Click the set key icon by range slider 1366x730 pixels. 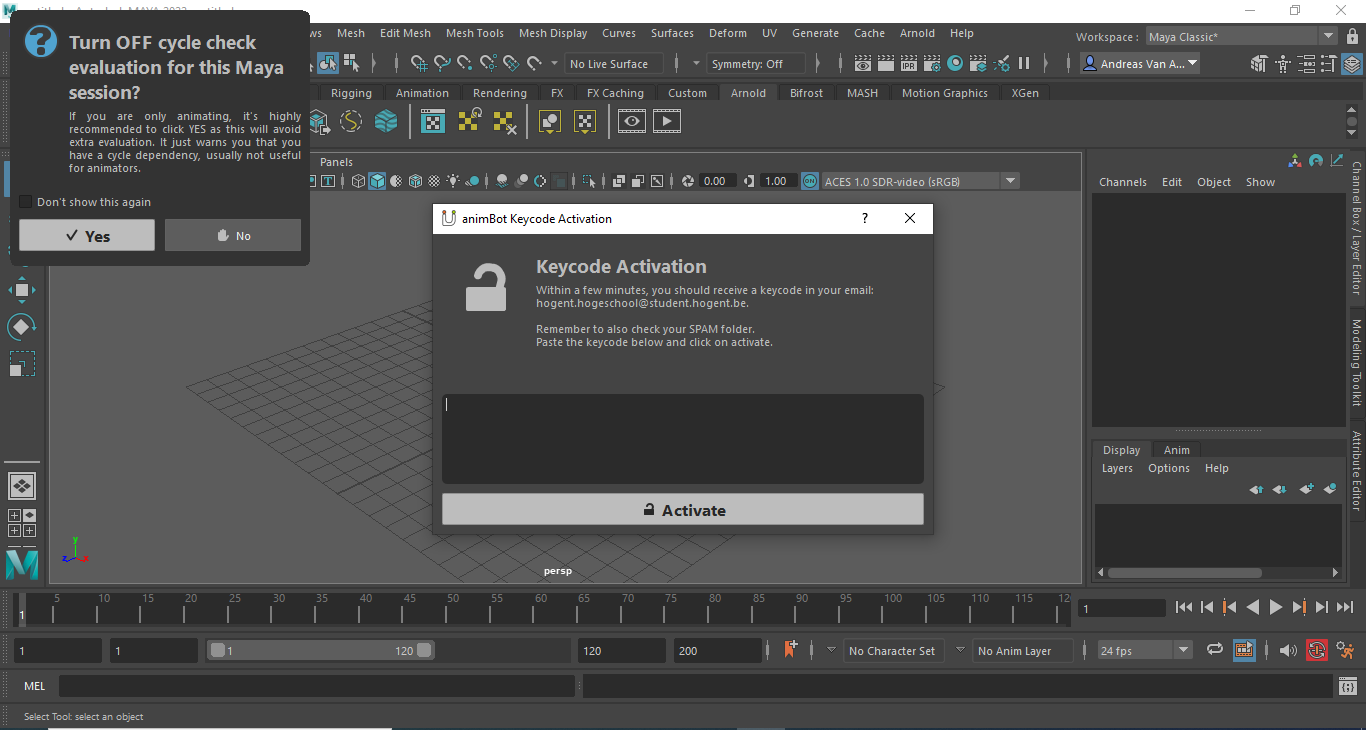click(x=791, y=650)
